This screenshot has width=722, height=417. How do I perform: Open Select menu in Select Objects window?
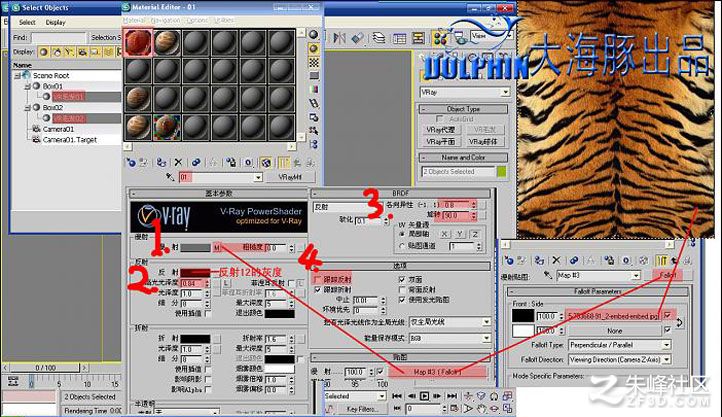point(27,22)
